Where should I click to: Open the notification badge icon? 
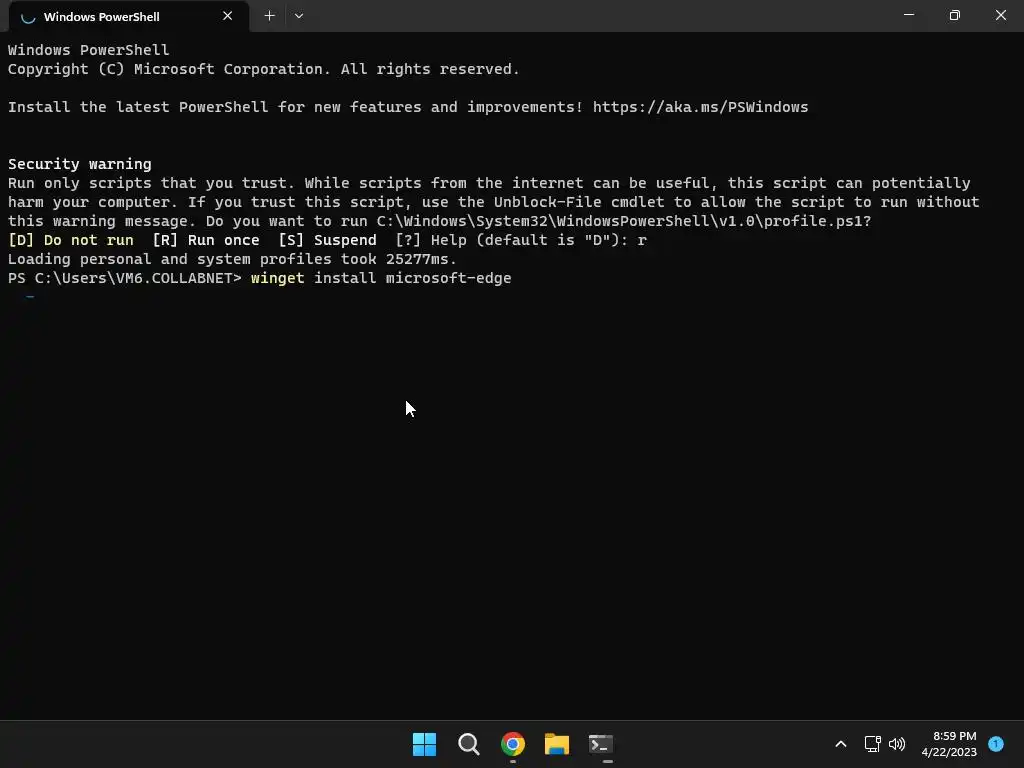tap(996, 744)
